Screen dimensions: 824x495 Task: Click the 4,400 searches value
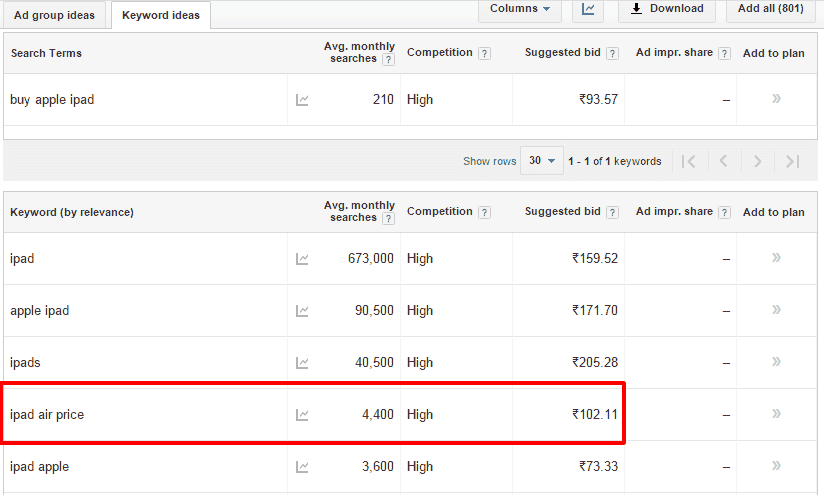378,415
